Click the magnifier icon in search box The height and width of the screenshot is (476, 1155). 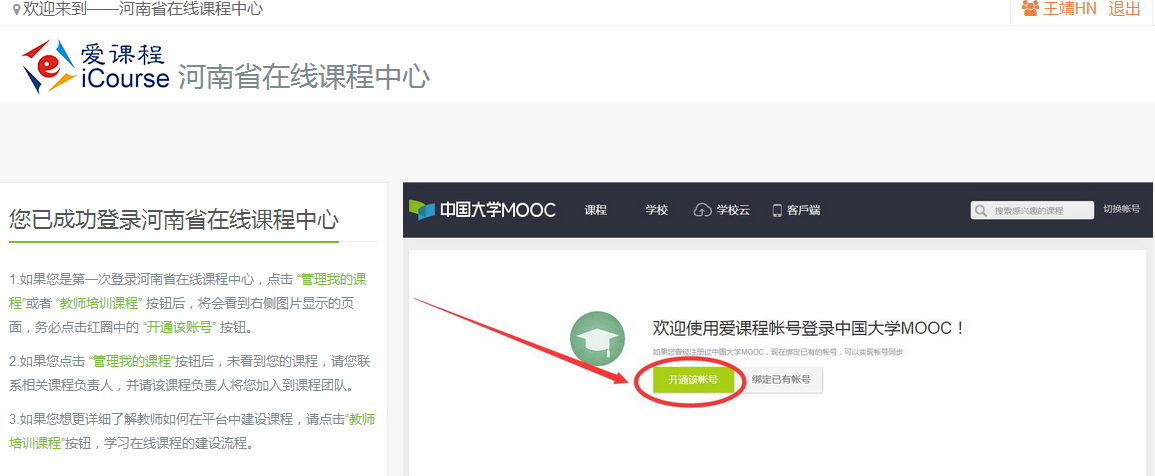[980, 211]
